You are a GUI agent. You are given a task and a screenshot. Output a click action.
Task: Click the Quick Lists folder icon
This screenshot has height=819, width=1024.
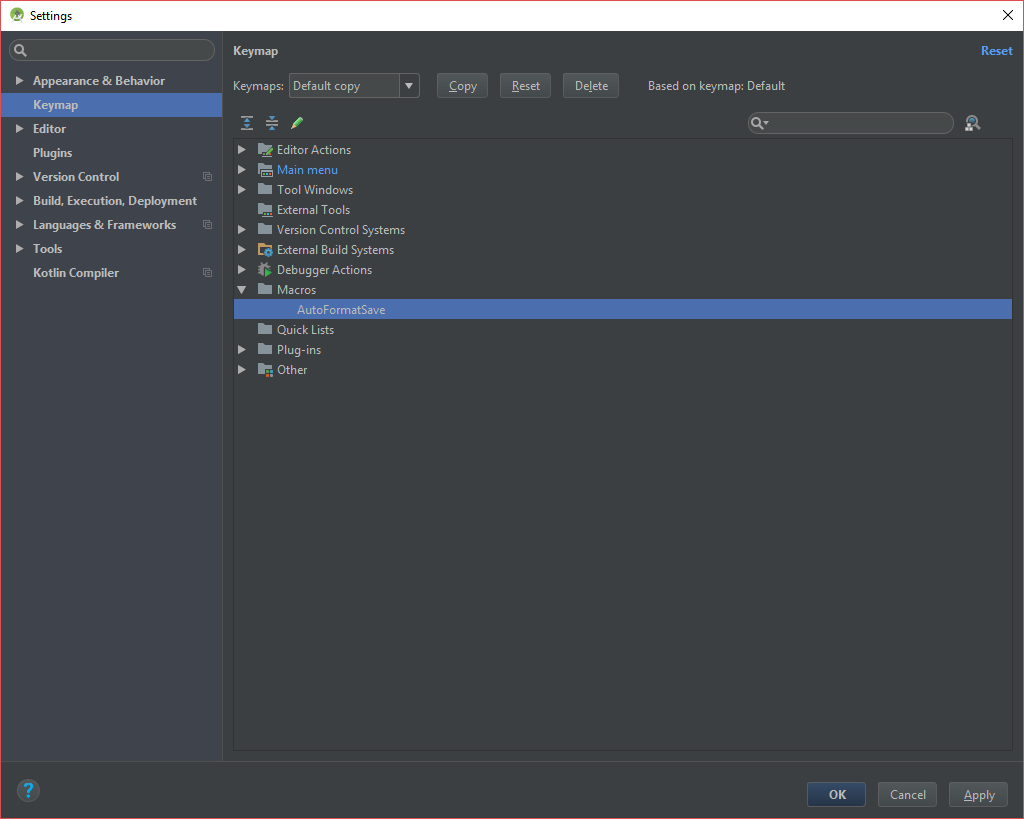[265, 329]
